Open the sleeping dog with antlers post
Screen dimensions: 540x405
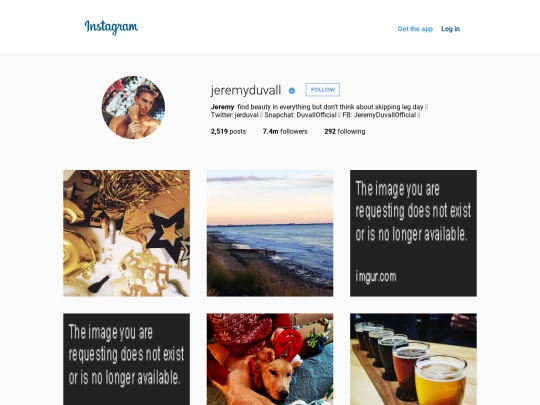(x=270, y=359)
